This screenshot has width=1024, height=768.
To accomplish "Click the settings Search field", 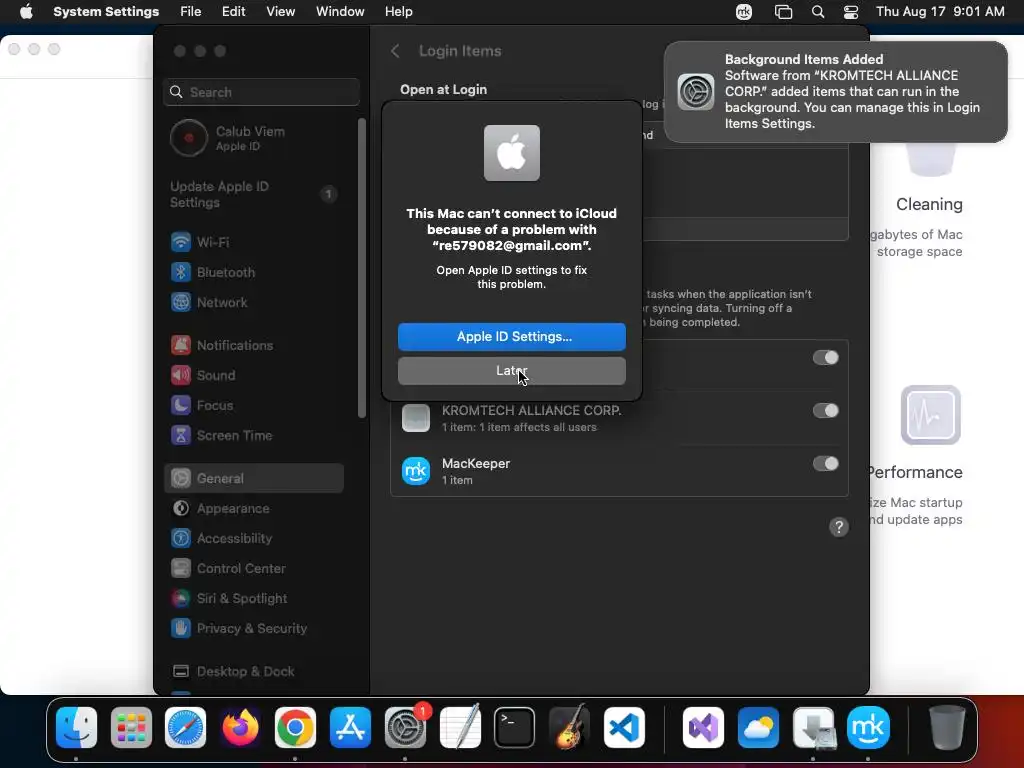I will click(x=261, y=92).
